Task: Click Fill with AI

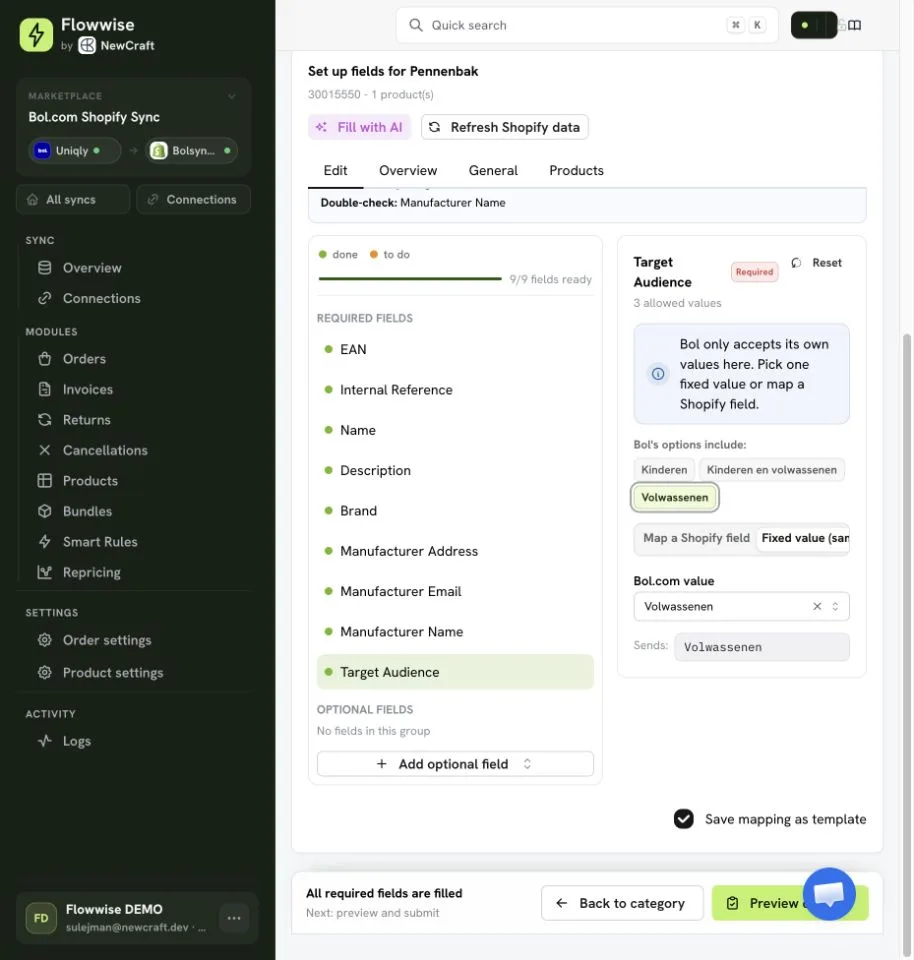Action: [x=359, y=127]
